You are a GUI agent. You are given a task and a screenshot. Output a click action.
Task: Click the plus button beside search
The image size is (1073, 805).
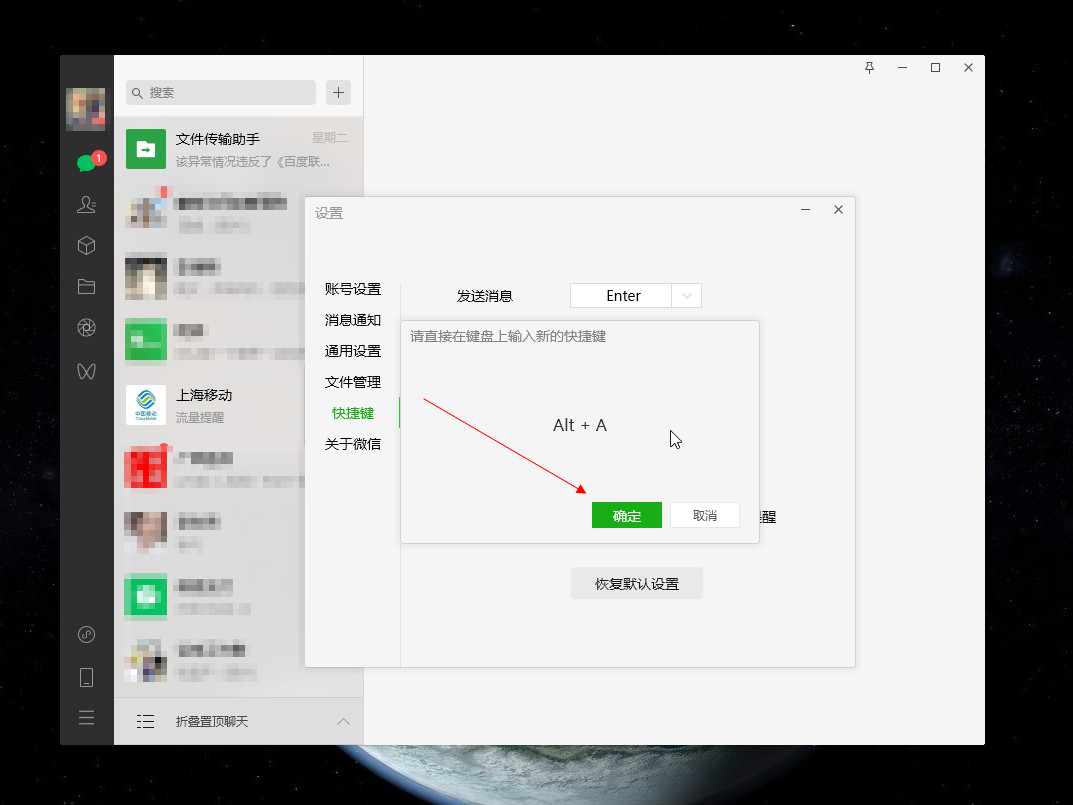338,92
